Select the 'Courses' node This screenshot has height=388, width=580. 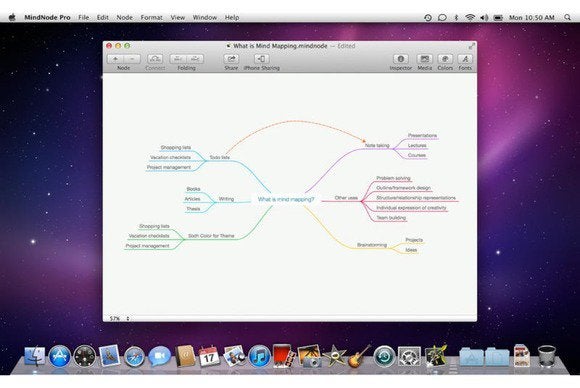[417, 155]
